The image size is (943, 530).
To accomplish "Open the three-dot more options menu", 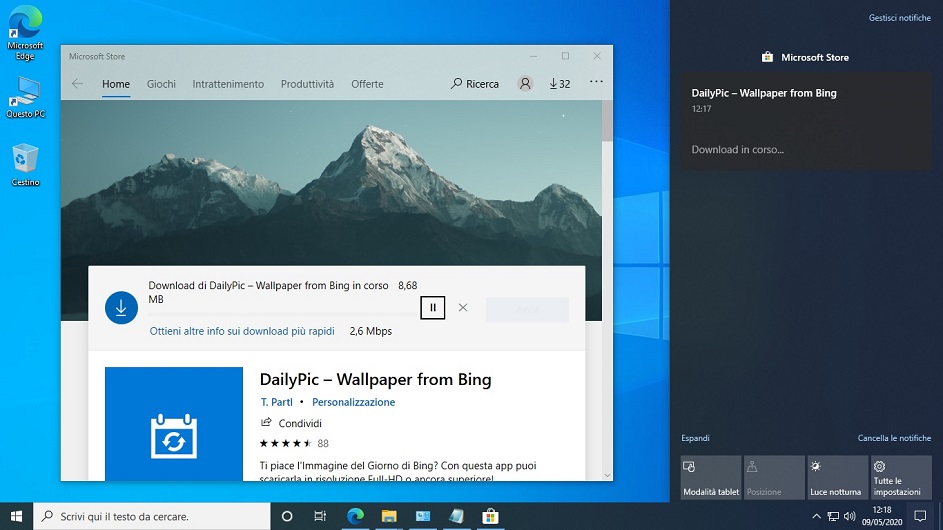I will click(x=596, y=82).
